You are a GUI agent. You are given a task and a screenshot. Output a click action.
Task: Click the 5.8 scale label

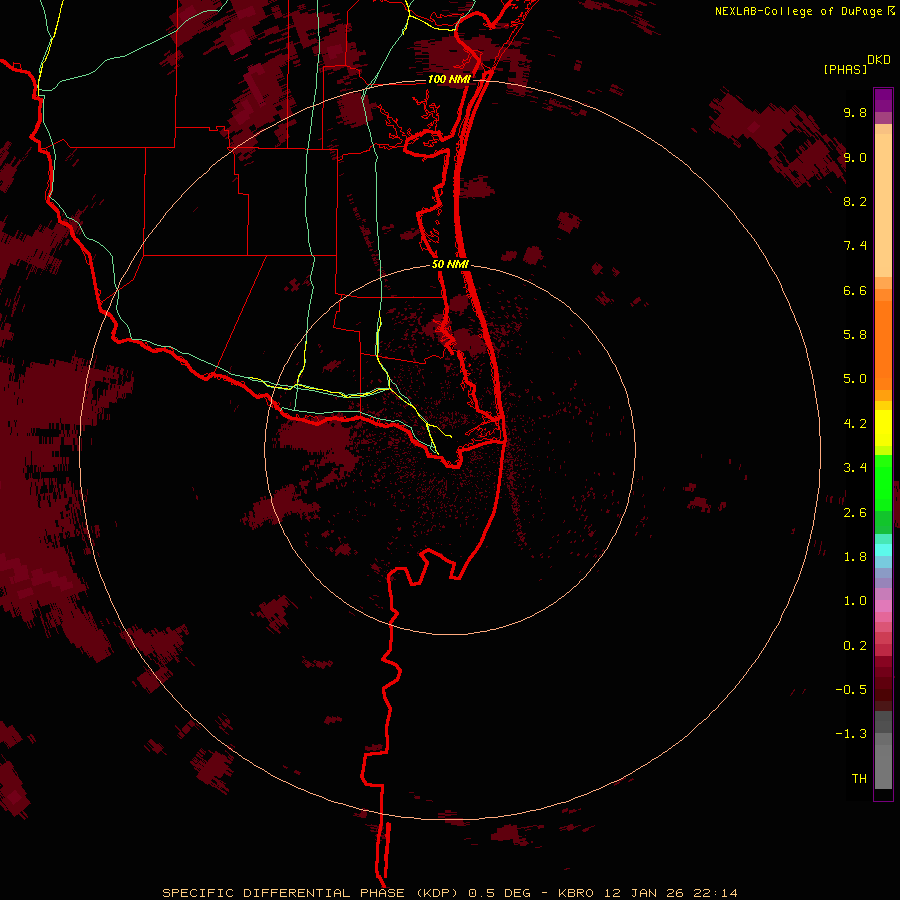click(855, 335)
